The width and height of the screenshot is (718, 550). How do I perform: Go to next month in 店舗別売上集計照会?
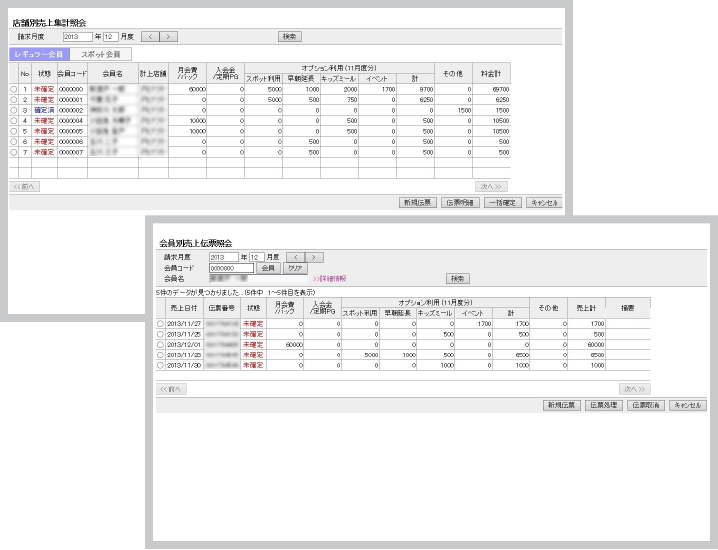168,37
